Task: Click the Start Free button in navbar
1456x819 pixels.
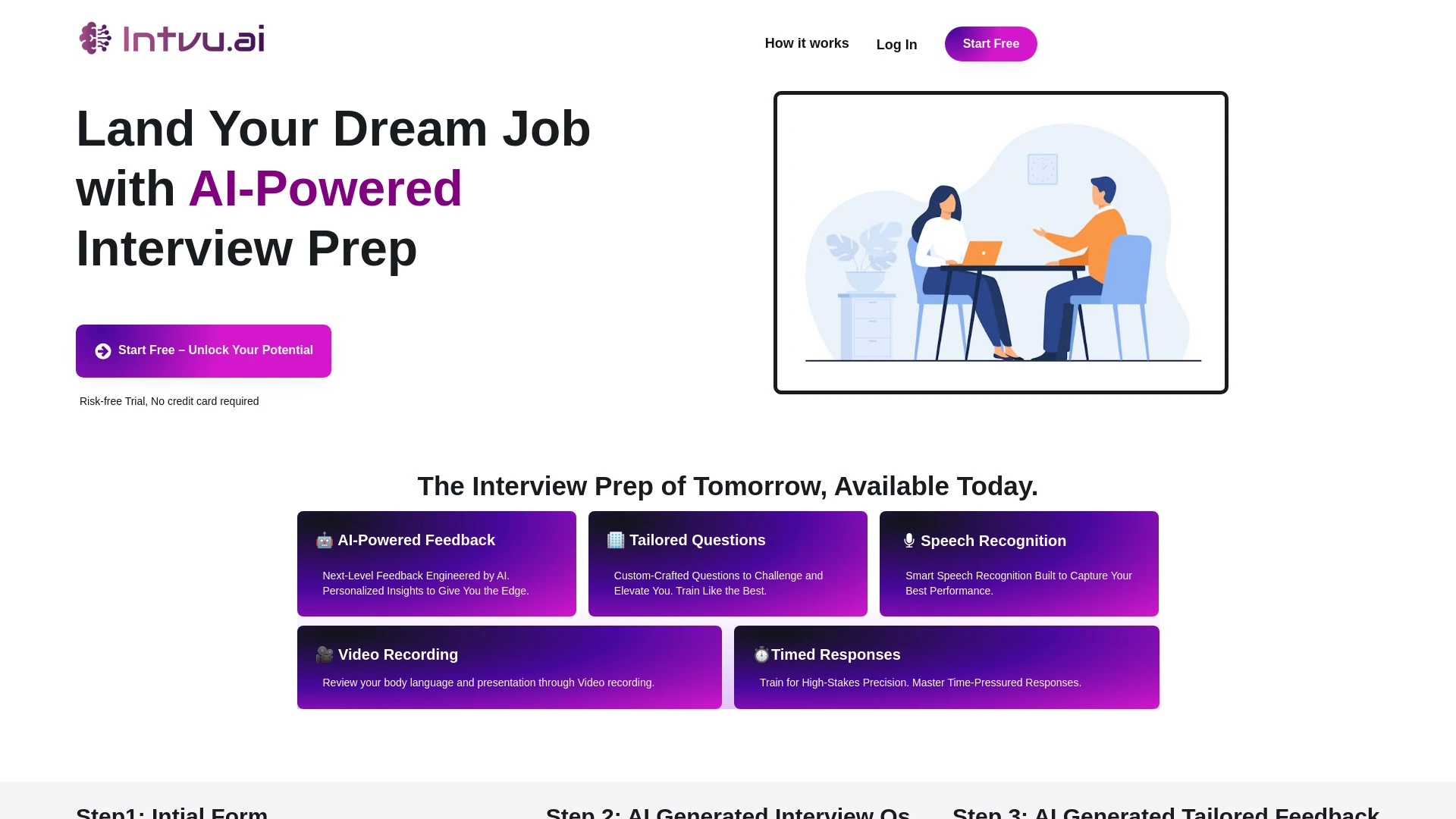Action: pos(991,44)
